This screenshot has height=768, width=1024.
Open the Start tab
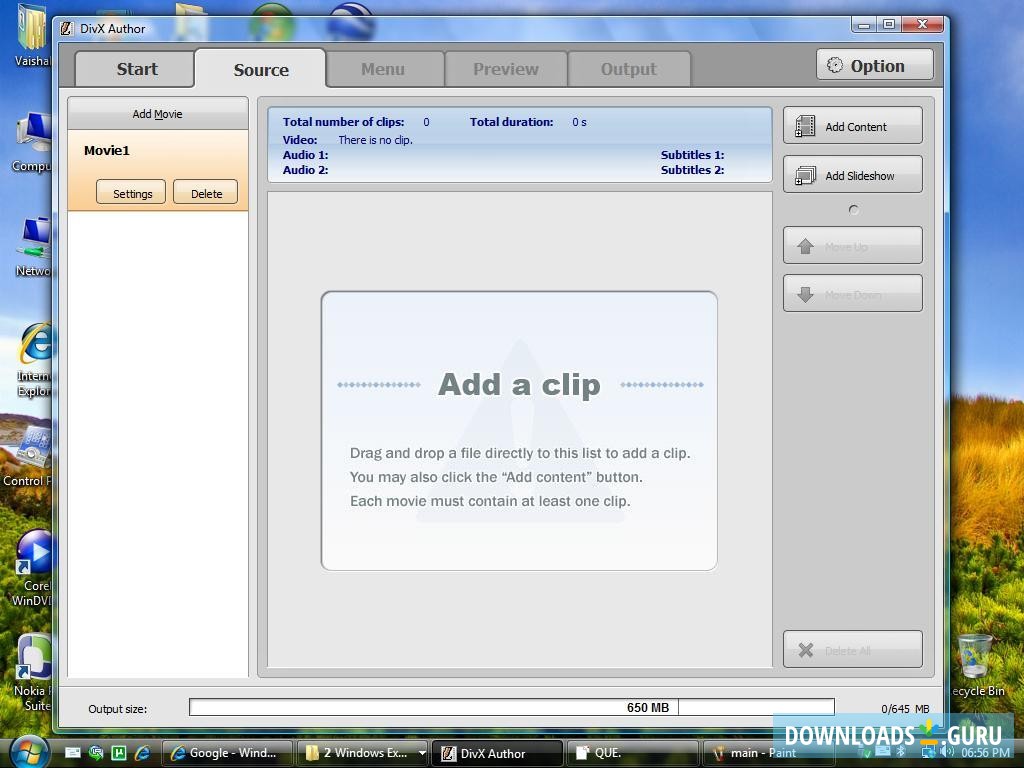pyautogui.click(x=135, y=69)
